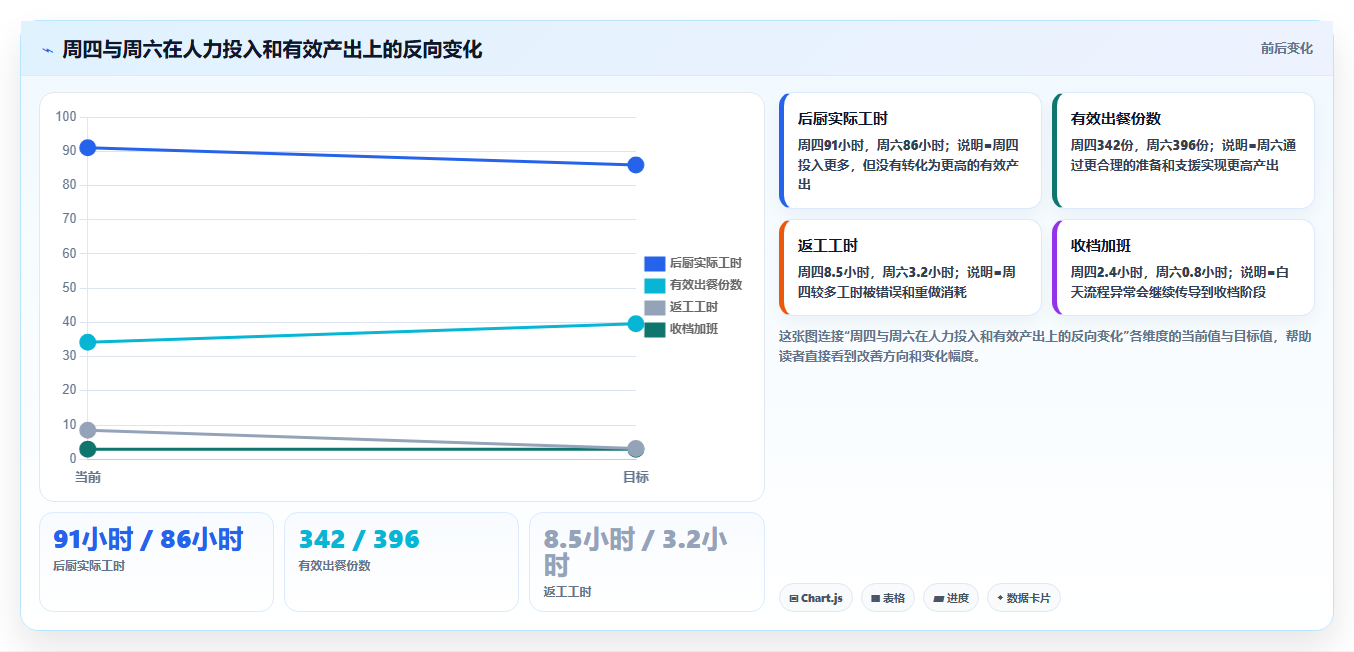Click the y-axis label 50
Screen dimensions: 1354x652
(69, 288)
